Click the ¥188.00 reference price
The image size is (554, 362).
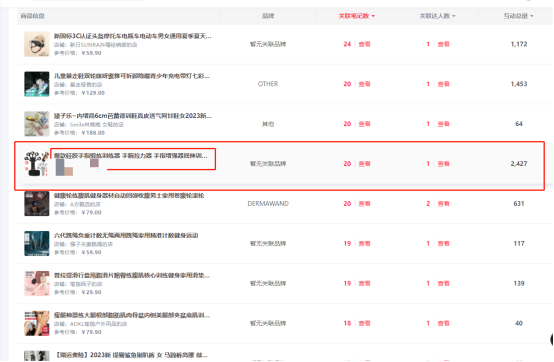(x=93, y=133)
